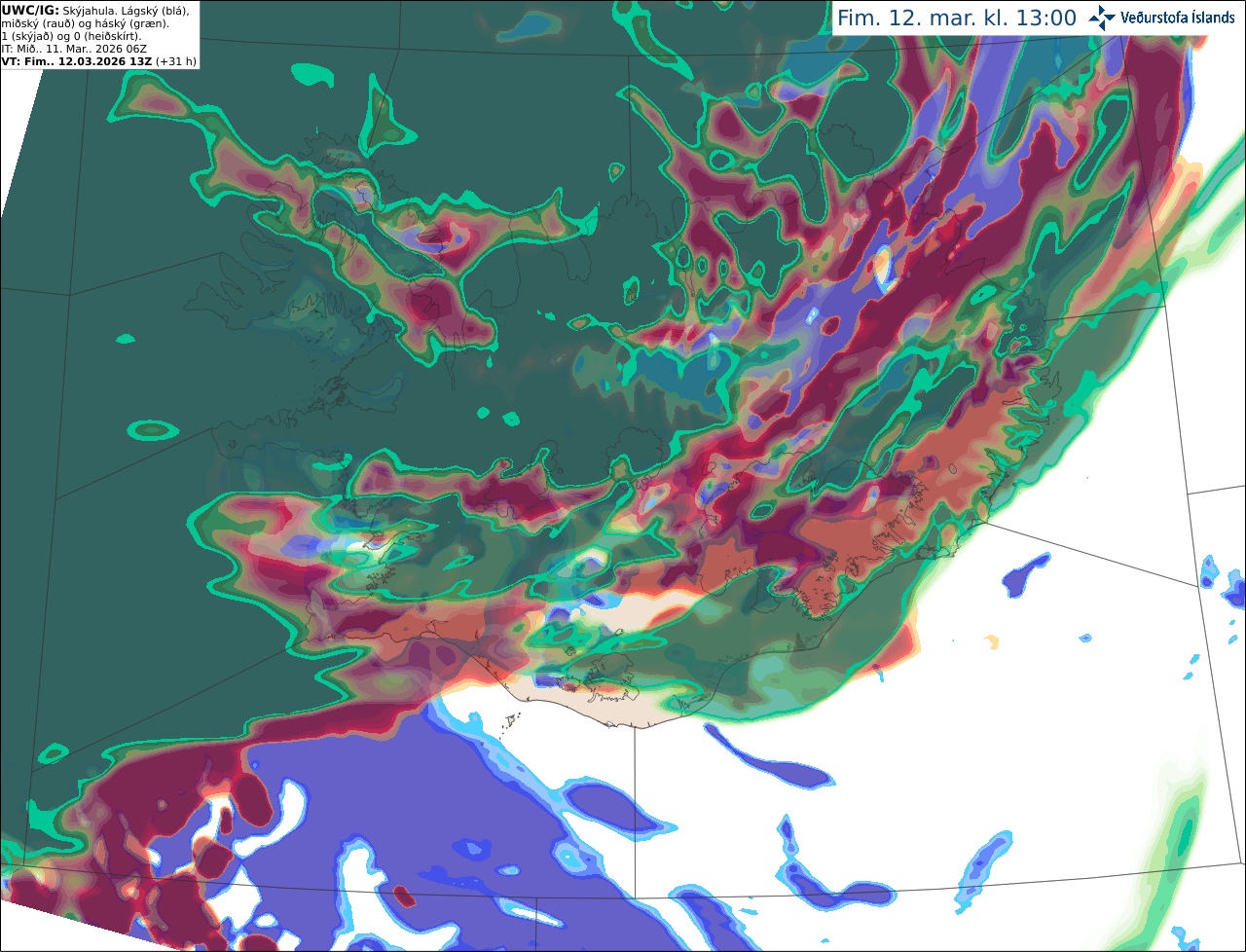Screen dimensions: 1246x952
Task: Click the 'miðský (rauð) og háský (græn).' line
Action: pos(85,22)
